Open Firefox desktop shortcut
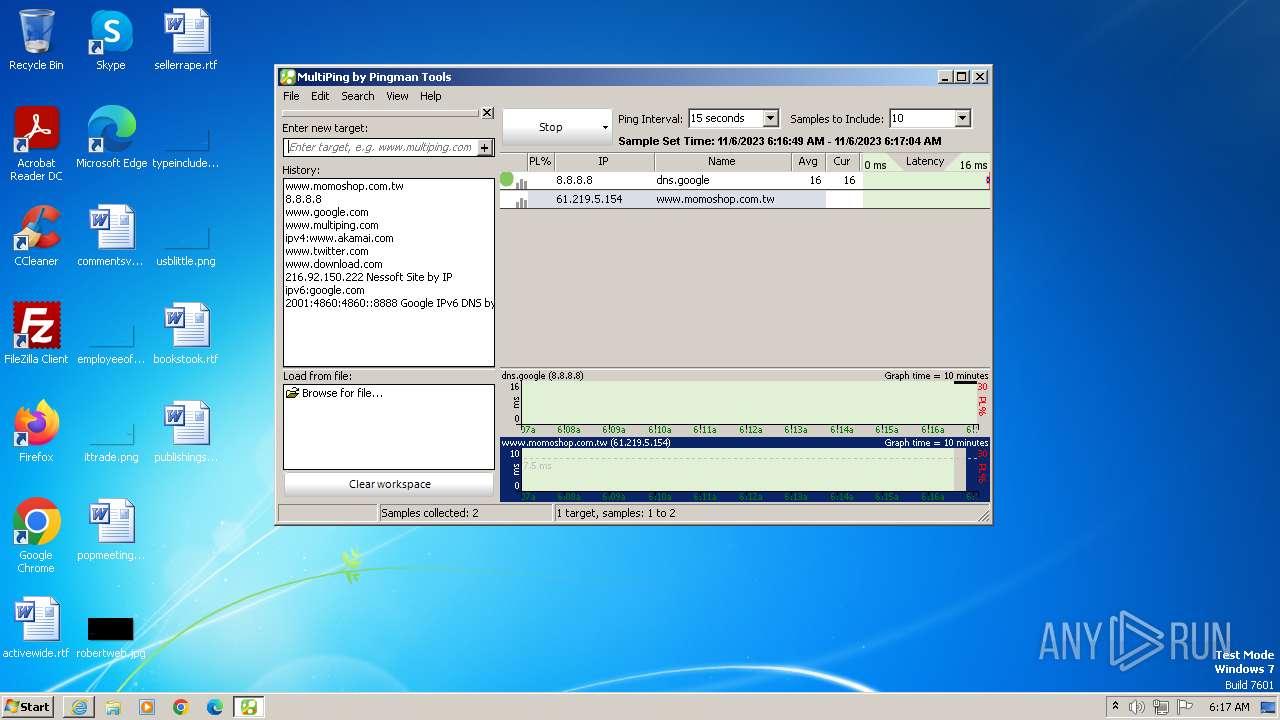Screen dimensions: 1280x720 pos(36,433)
